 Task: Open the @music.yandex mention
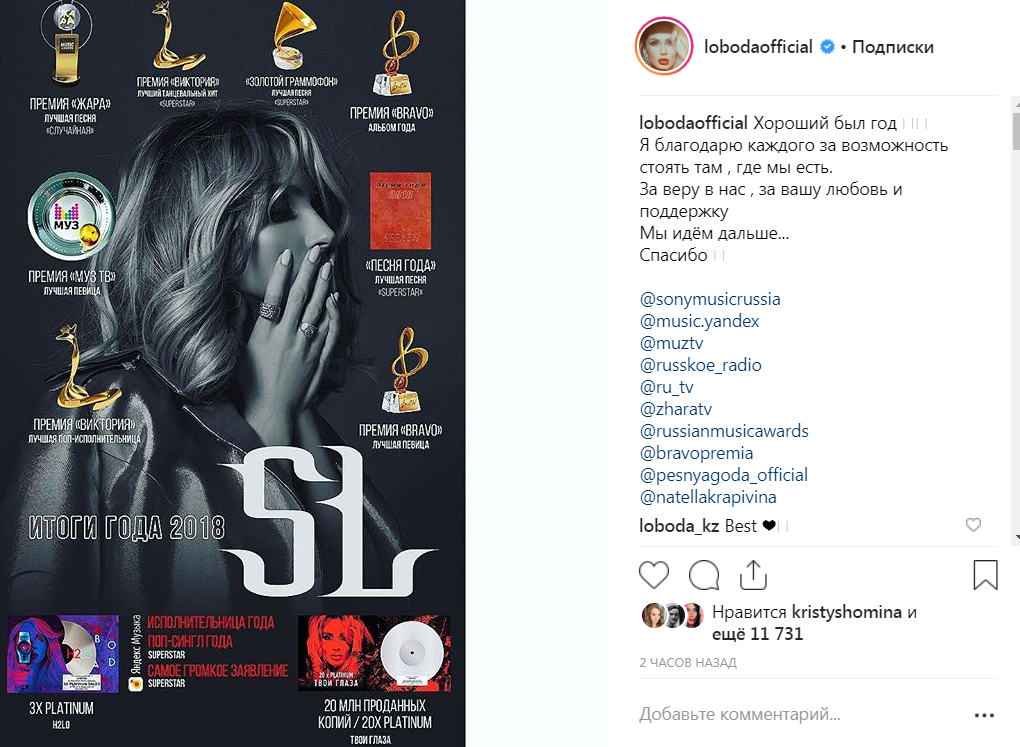click(699, 321)
